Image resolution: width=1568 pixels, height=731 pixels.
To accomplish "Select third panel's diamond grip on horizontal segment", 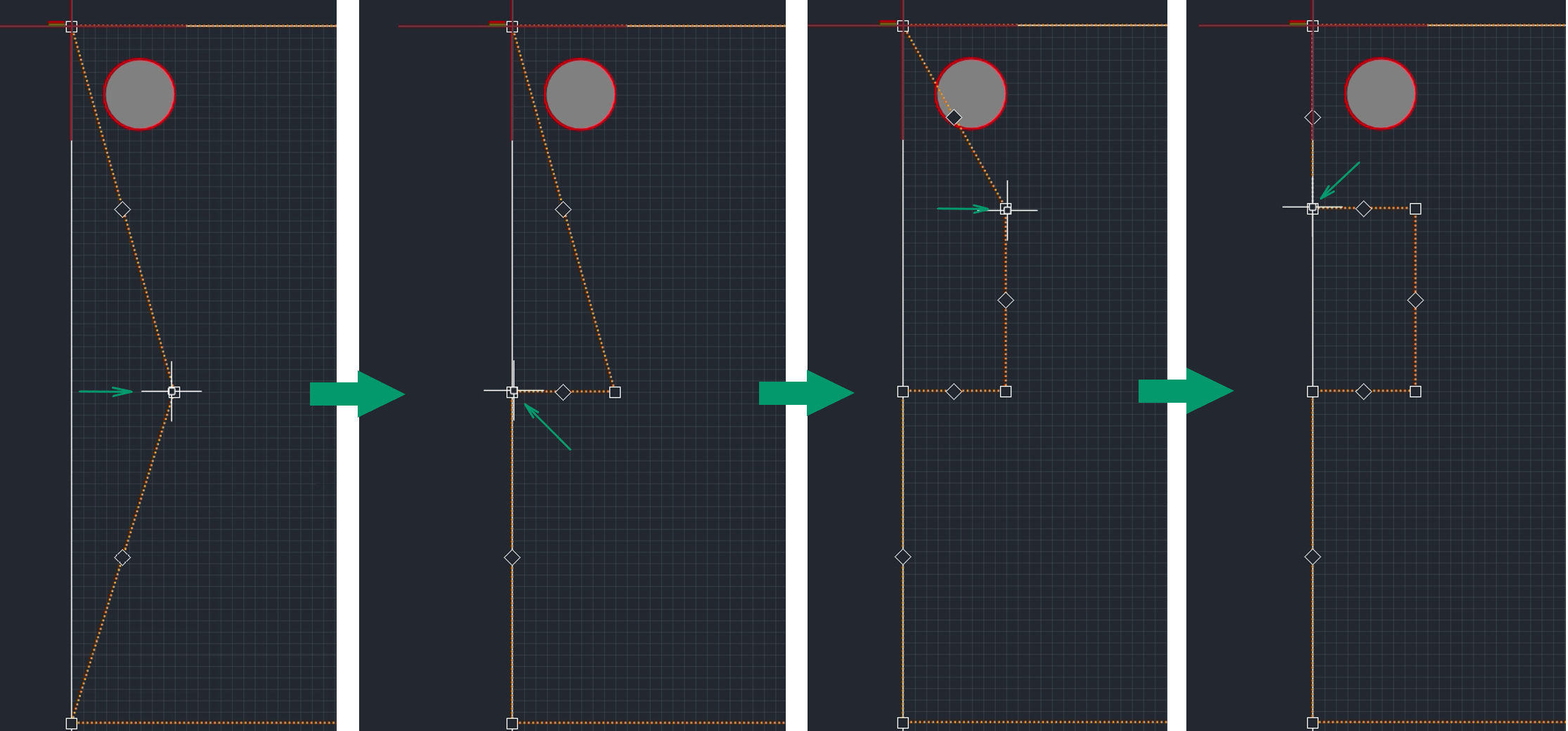I will 954,392.
